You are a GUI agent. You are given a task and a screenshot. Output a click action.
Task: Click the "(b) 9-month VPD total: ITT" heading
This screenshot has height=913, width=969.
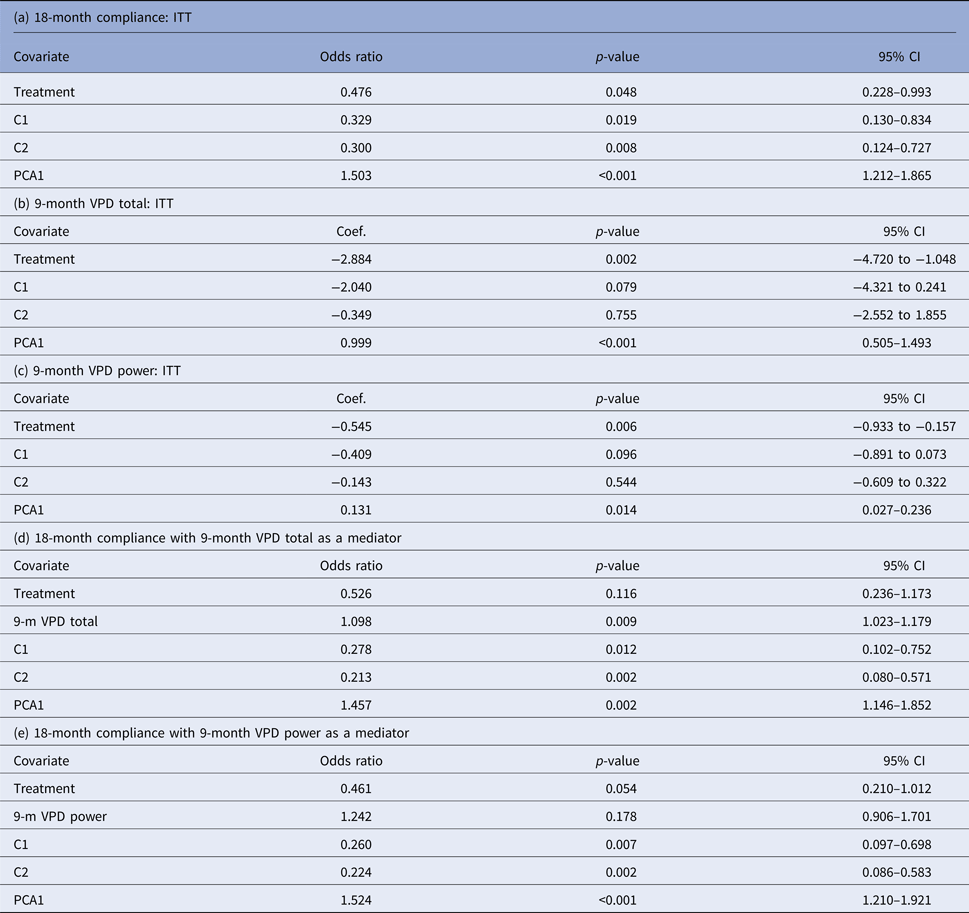92,204
